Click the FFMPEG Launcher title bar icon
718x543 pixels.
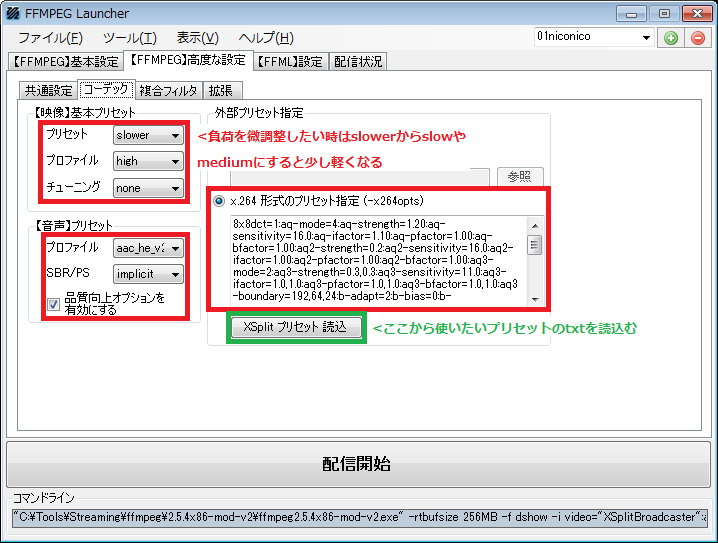pos(13,13)
